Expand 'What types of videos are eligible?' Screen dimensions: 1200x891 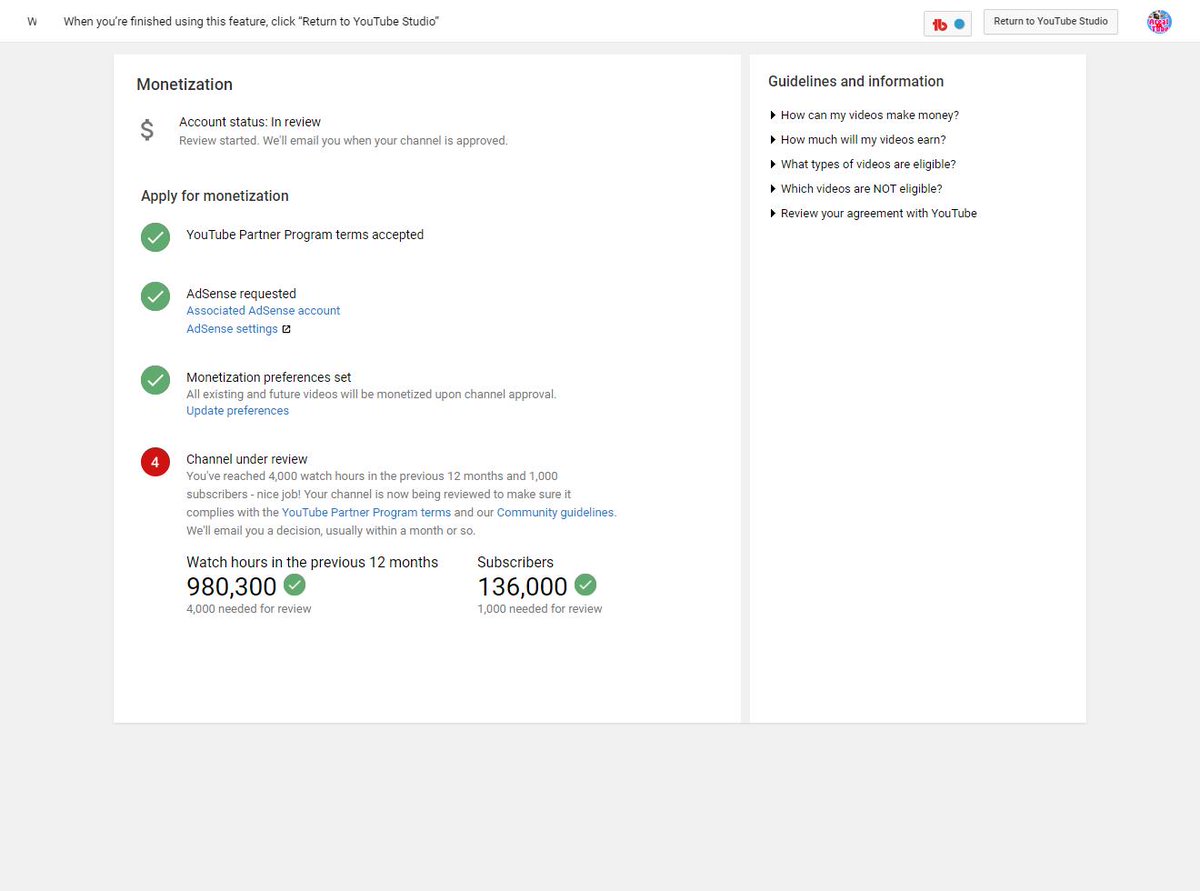point(862,164)
